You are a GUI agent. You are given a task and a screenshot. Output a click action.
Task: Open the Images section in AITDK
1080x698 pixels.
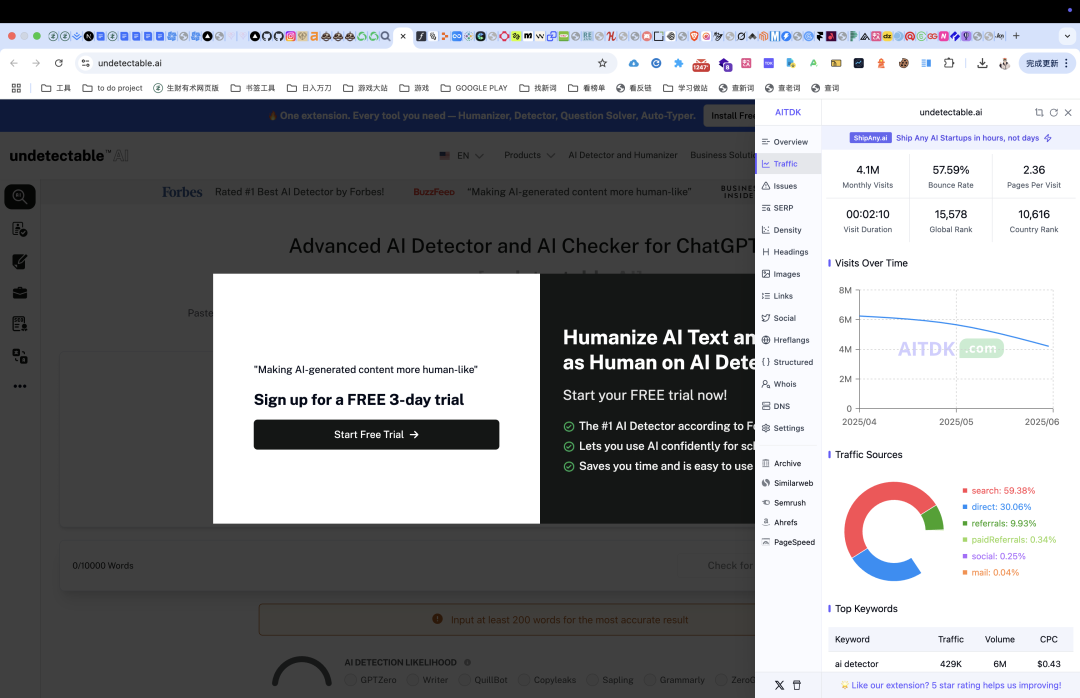[x=780, y=274]
